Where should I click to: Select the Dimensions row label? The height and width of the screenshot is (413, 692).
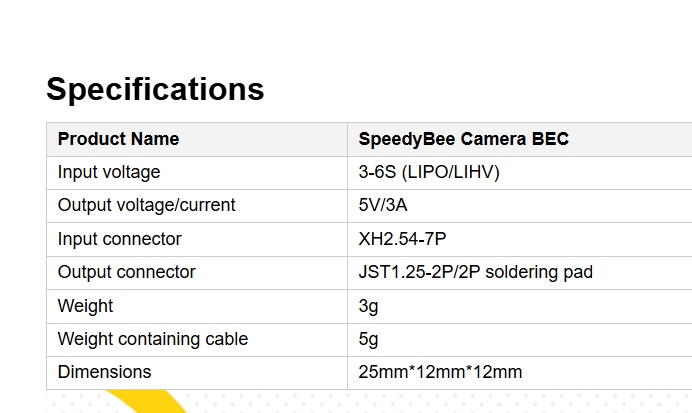click(x=104, y=372)
